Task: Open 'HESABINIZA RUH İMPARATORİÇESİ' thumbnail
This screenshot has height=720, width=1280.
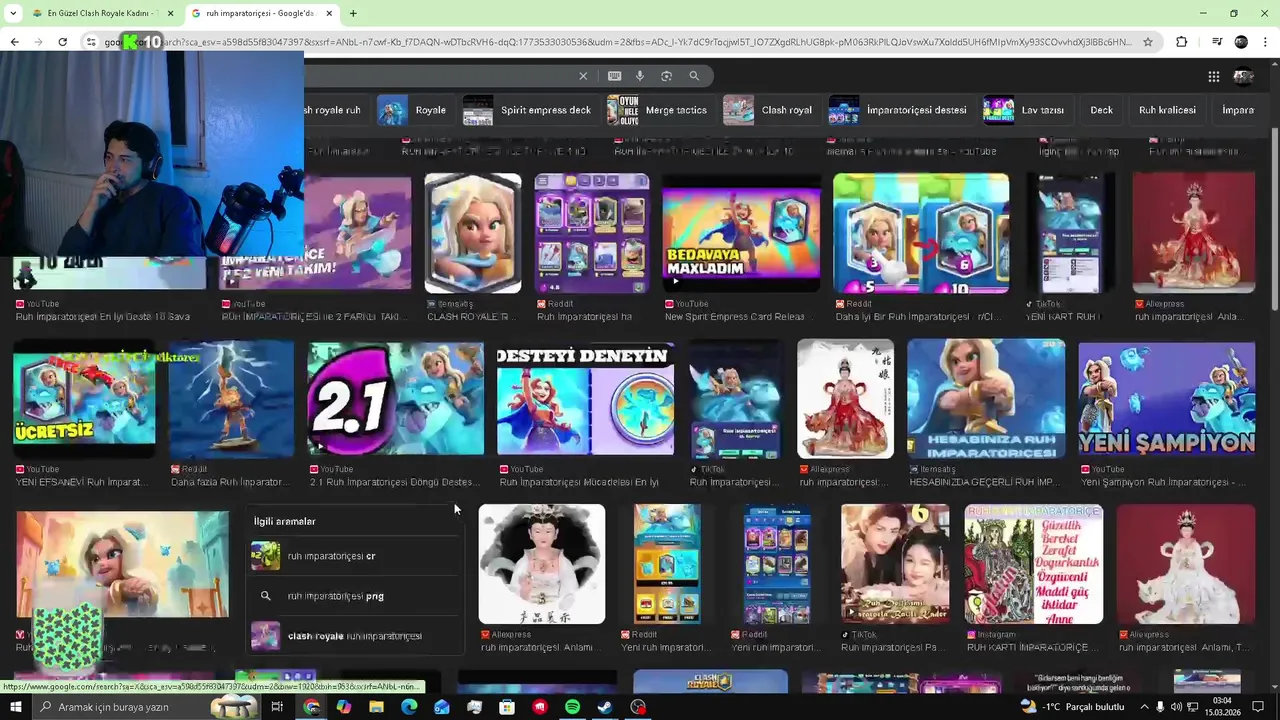Action: point(985,398)
